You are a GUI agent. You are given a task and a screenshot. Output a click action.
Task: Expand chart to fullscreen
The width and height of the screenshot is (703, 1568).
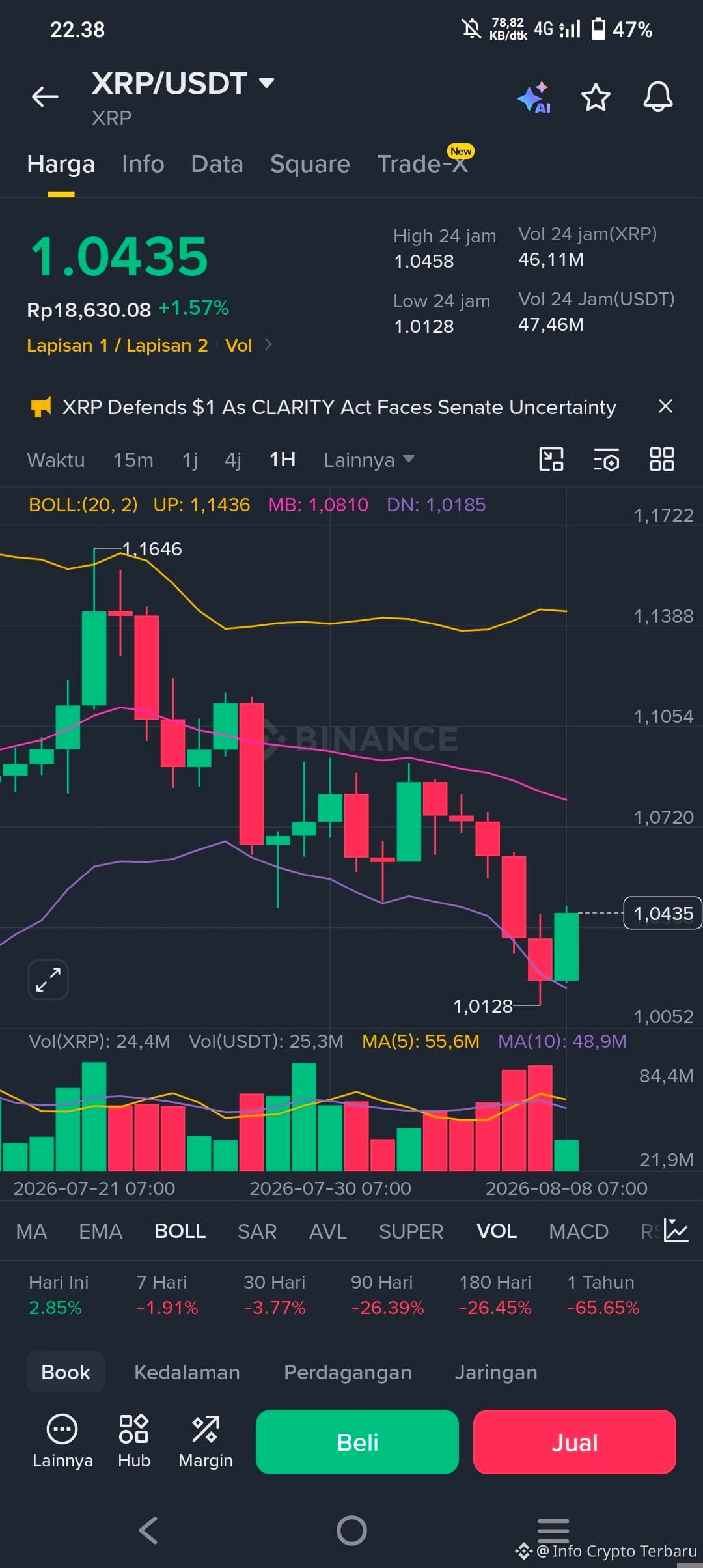[x=48, y=979]
